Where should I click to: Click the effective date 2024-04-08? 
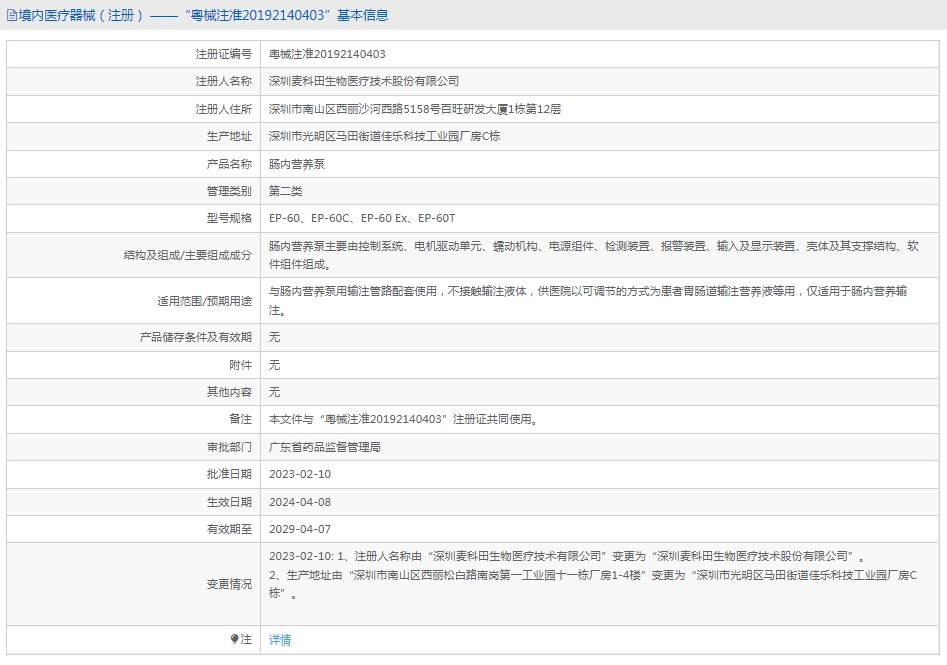(x=300, y=503)
